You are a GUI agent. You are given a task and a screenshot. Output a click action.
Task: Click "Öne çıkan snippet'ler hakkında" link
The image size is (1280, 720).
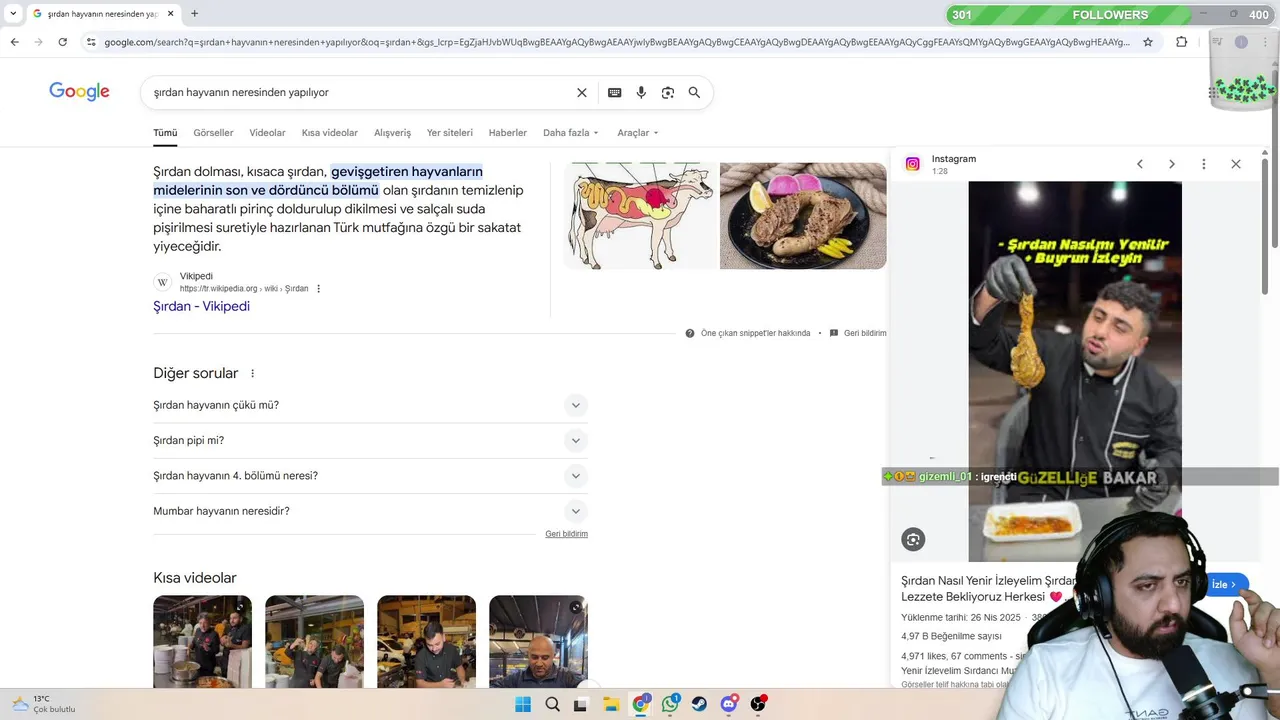[x=755, y=333]
